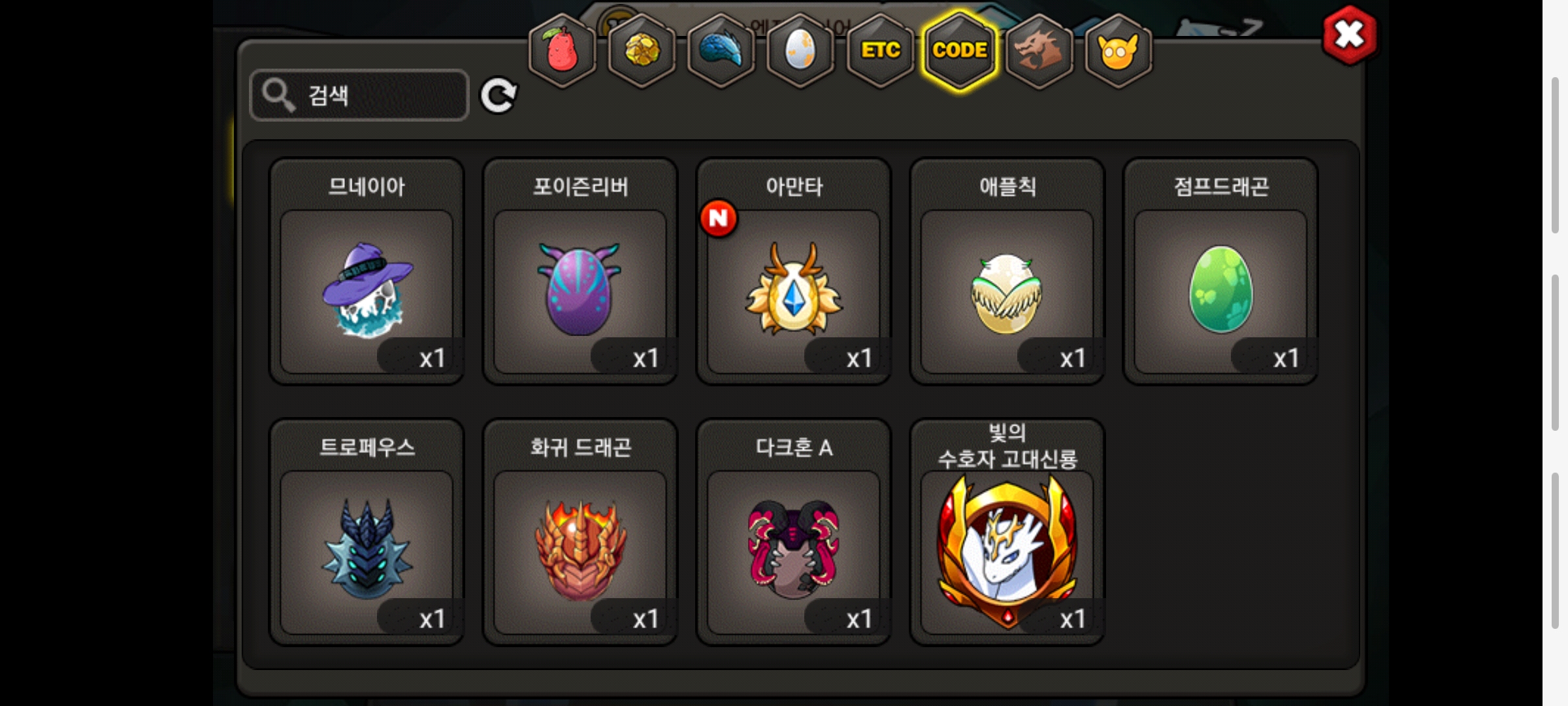Open the brown dragon head tab
The width and height of the screenshot is (1568, 706).
pos(1039,51)
